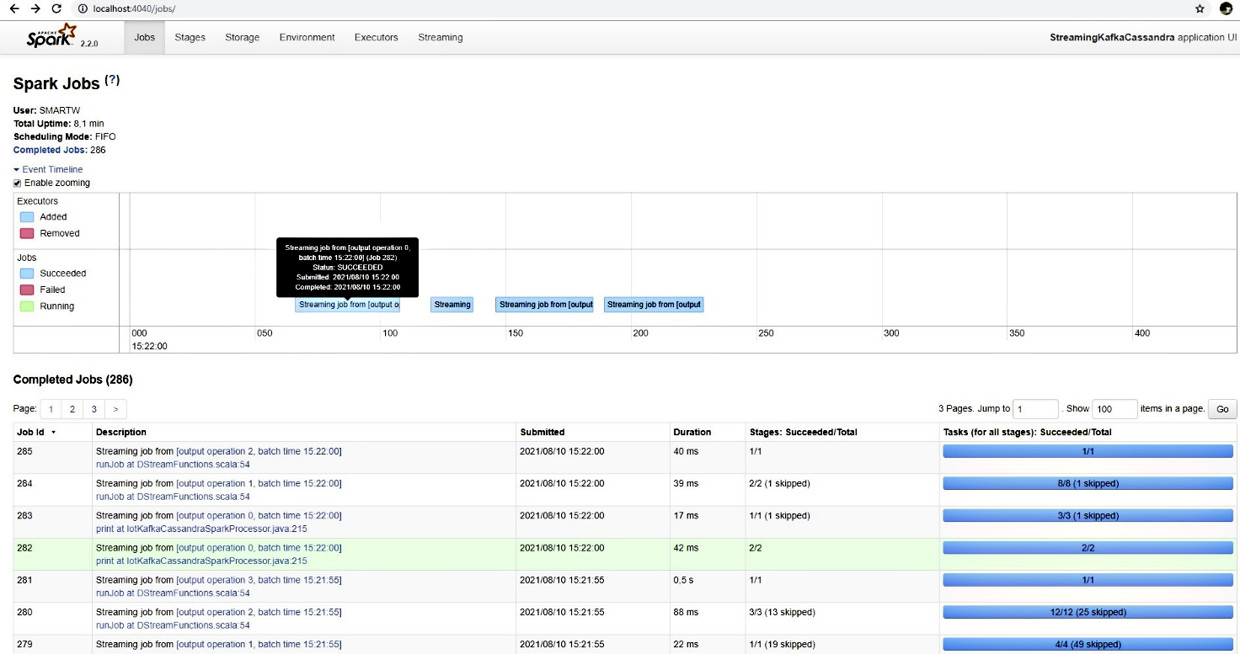This screenshot has height=654, width=1240.
Task: Click the Succeeded jobs legend swatch
Action: coord(27,273)
